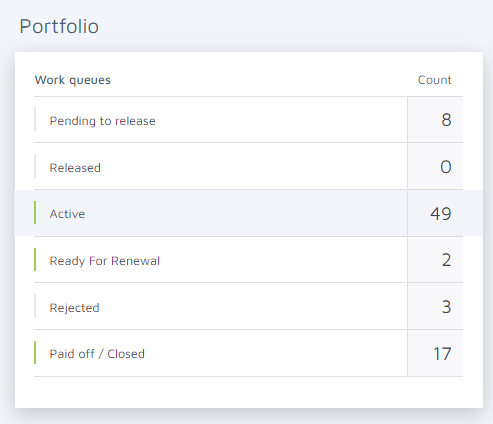Click gray marker beside Pending to release

[x=35, y=119]
